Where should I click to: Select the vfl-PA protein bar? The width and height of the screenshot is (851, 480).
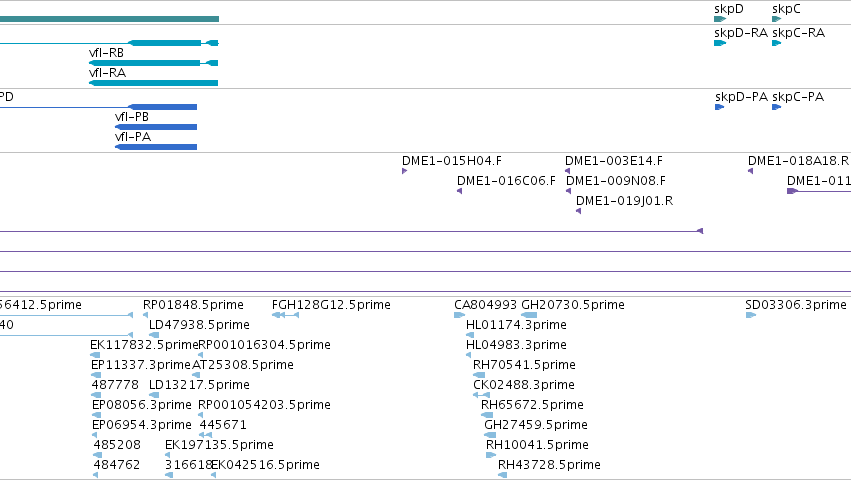pos(156,147)
